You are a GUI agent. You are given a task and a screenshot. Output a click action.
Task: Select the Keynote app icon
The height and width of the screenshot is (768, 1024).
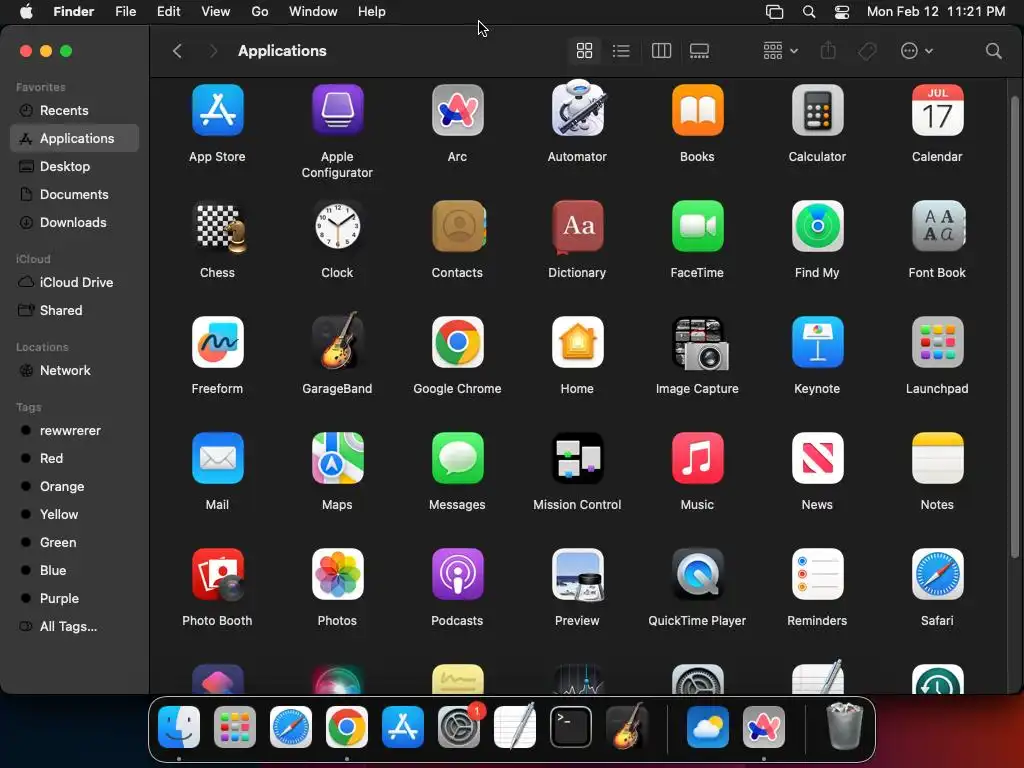pyautogui.click(x=817, y=342)
